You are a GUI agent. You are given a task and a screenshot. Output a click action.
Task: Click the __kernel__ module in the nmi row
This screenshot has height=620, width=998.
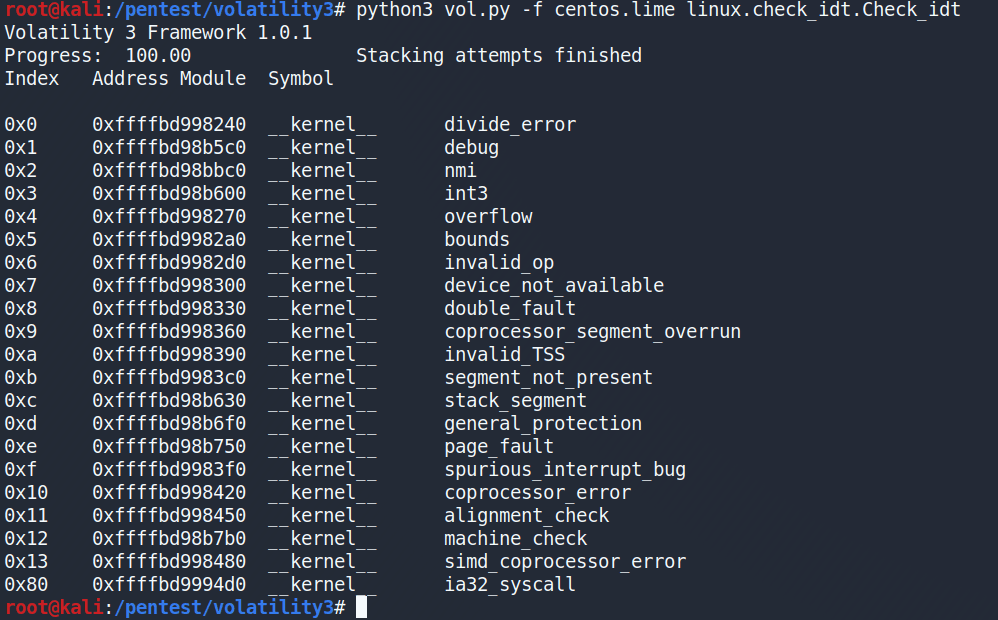(x=323, y=171)
